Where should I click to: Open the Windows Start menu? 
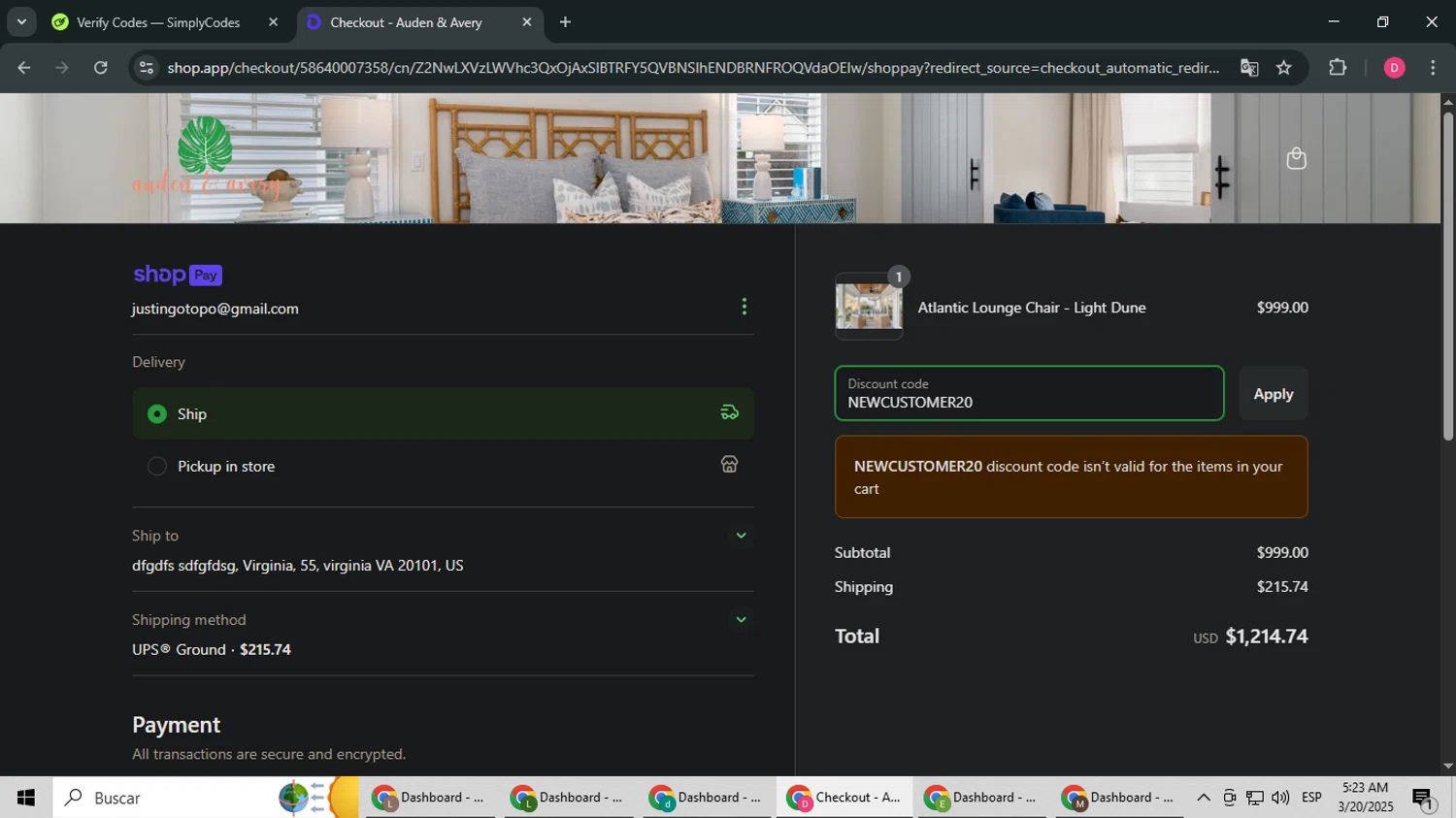(x=26, y=798)
